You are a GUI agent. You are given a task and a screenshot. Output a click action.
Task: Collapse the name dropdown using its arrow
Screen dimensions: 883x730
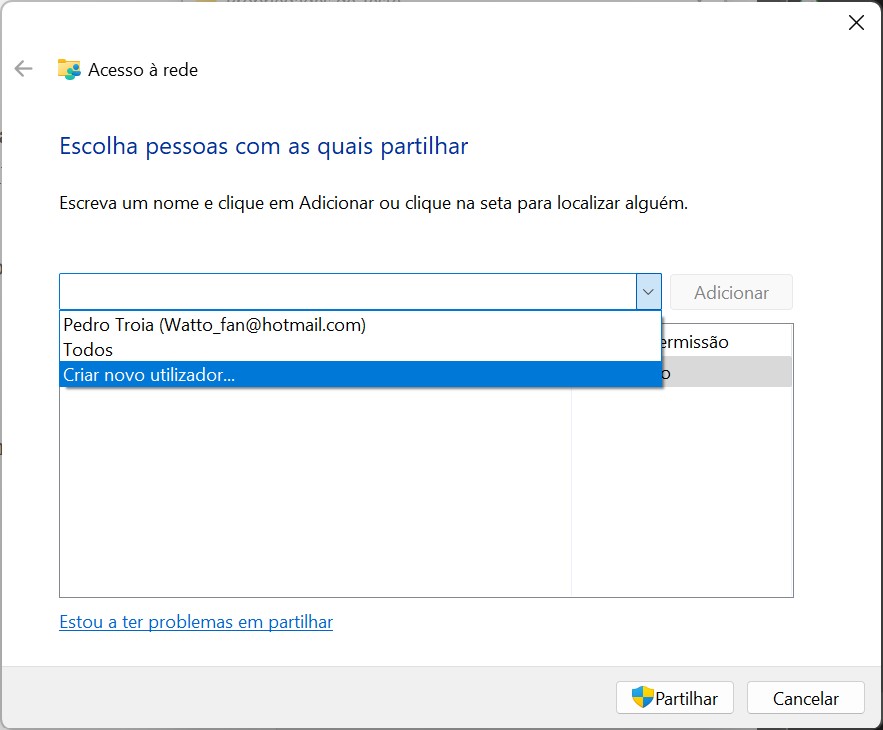648,292
